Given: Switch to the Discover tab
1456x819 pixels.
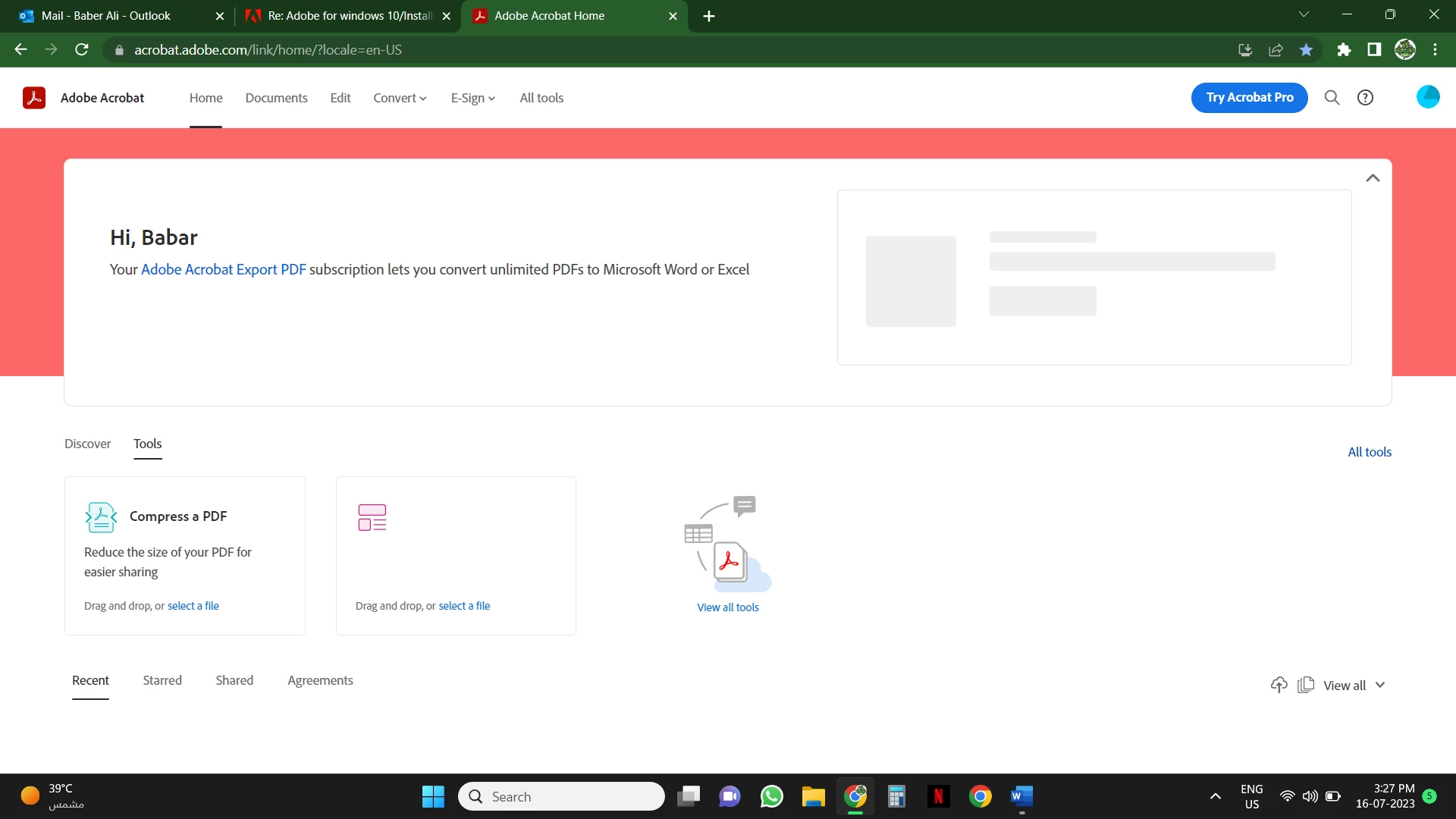Looking at the screenshot, I should click(87, 444).
